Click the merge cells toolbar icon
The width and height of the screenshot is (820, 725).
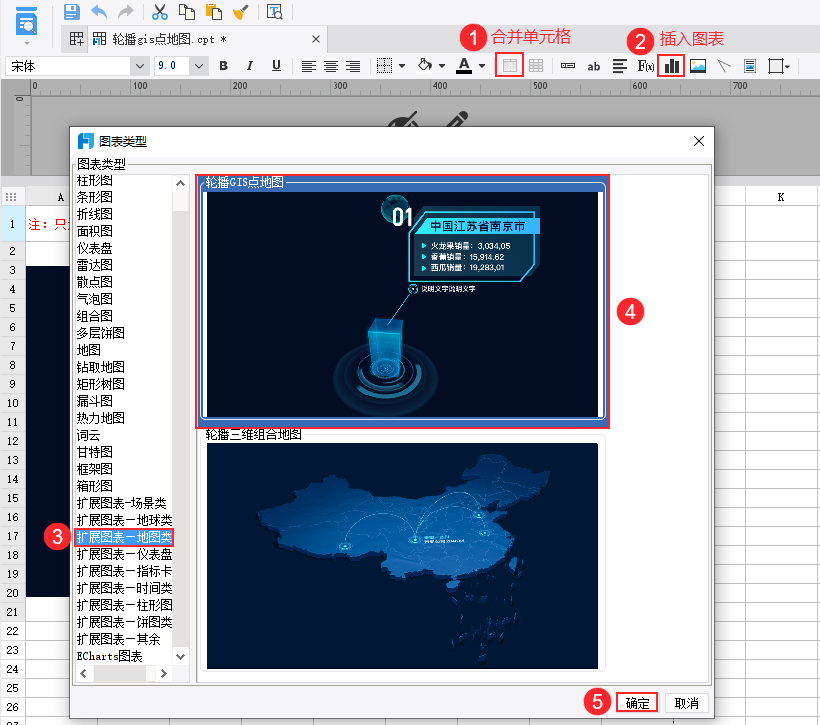point(509,66)
